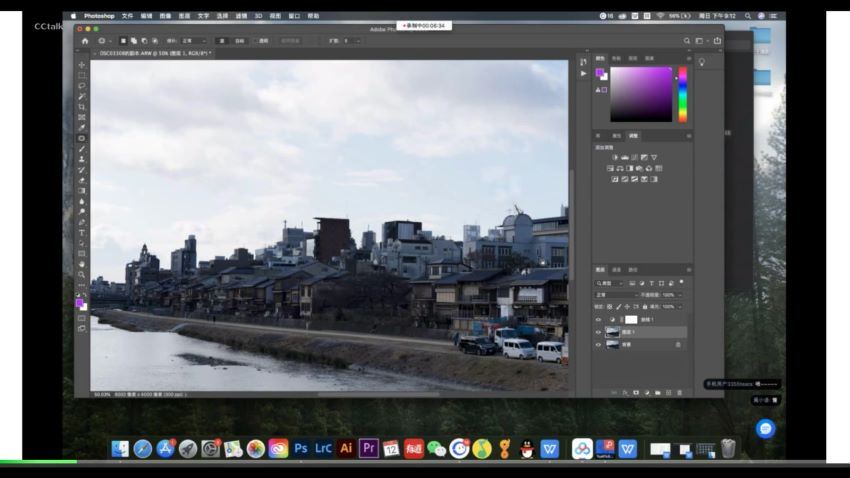
Task: Open the Color panel flyout menu
Action: pos(689,59)
